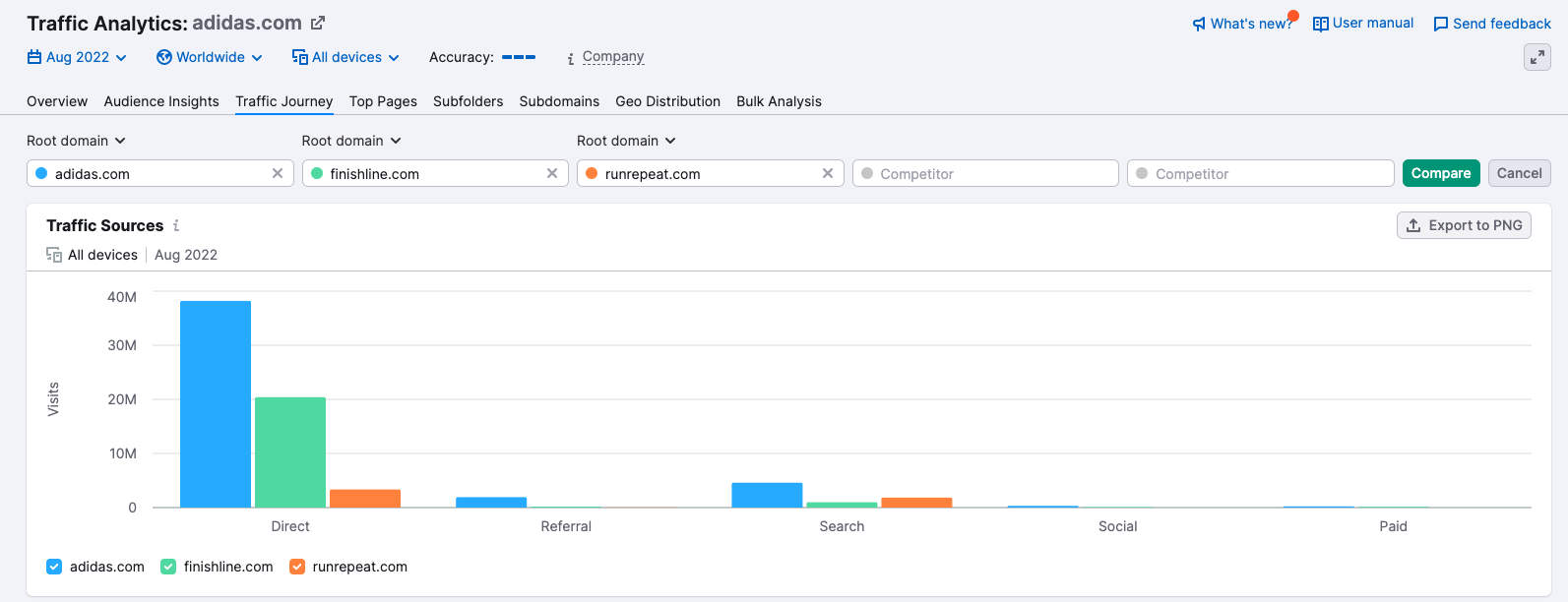Image resolution: width=1568 pixels, height=602 pixels.
Task: Click the orange dot in runrepeat.com field
Action: click(x=592, y=173)
